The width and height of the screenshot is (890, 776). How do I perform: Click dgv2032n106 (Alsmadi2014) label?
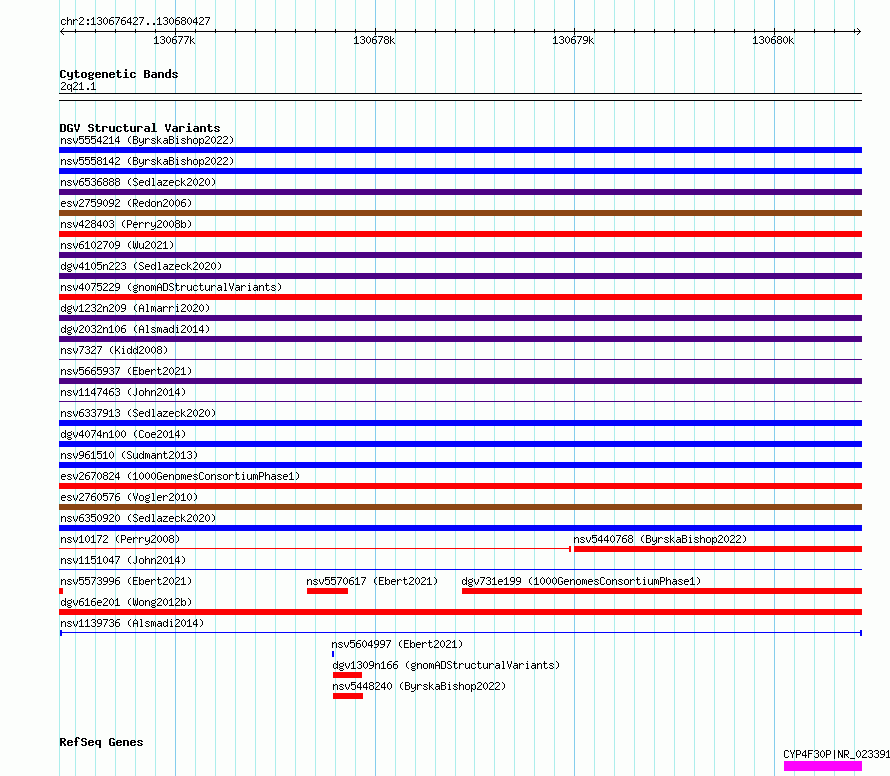(x=135, y=329)
